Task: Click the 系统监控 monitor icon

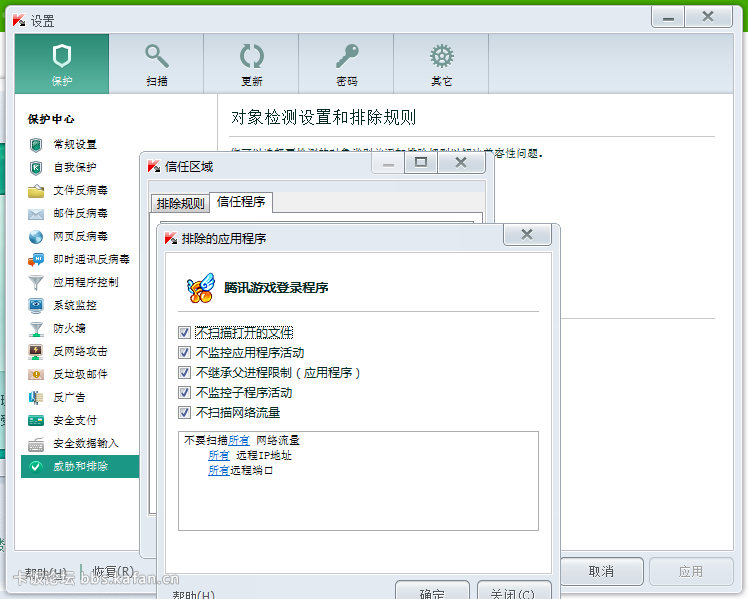Action: 36,306
